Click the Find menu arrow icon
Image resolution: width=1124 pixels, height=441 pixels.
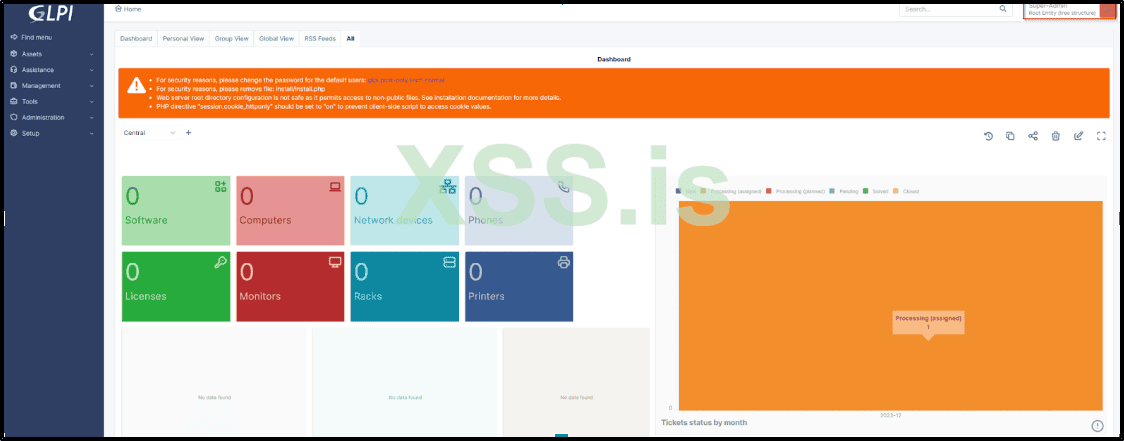pyautogui.click(x=14, y=37)
